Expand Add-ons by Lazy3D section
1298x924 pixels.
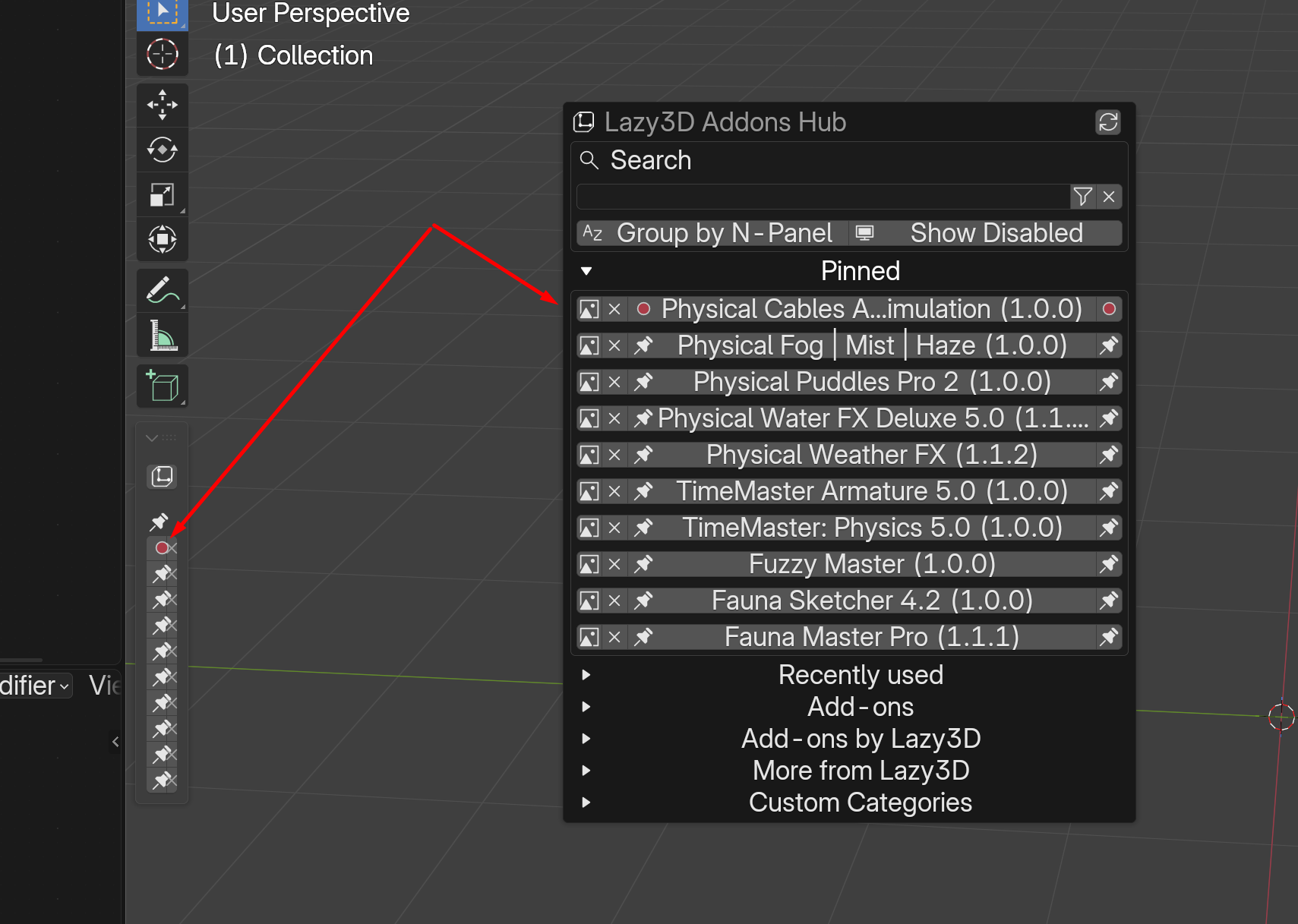click(x=586, y=739)
